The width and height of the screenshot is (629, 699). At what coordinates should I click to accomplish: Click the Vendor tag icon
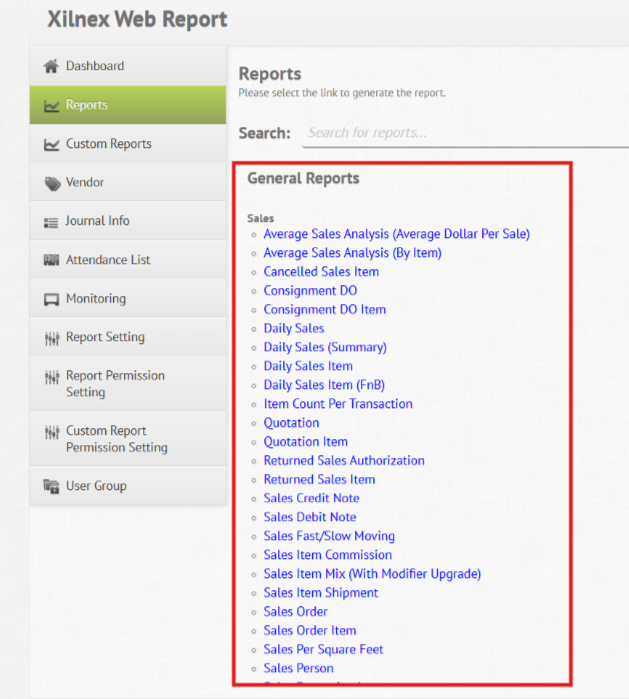51,183
